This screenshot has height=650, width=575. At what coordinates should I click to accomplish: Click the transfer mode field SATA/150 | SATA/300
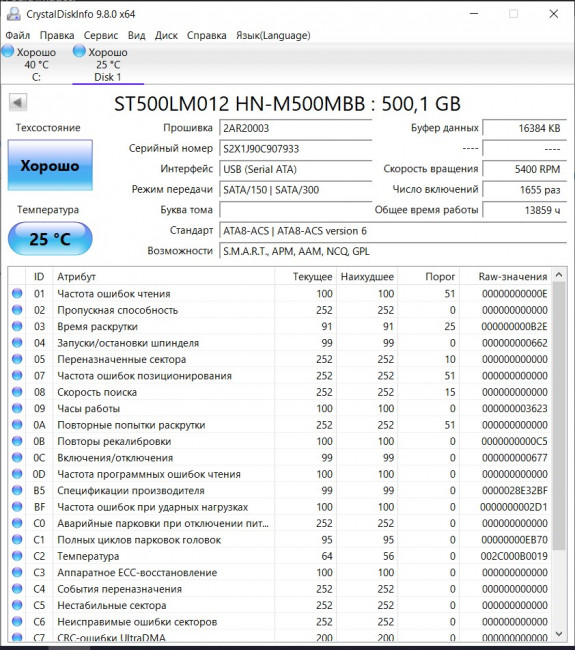pyautogui.click(x=295, y=190)
